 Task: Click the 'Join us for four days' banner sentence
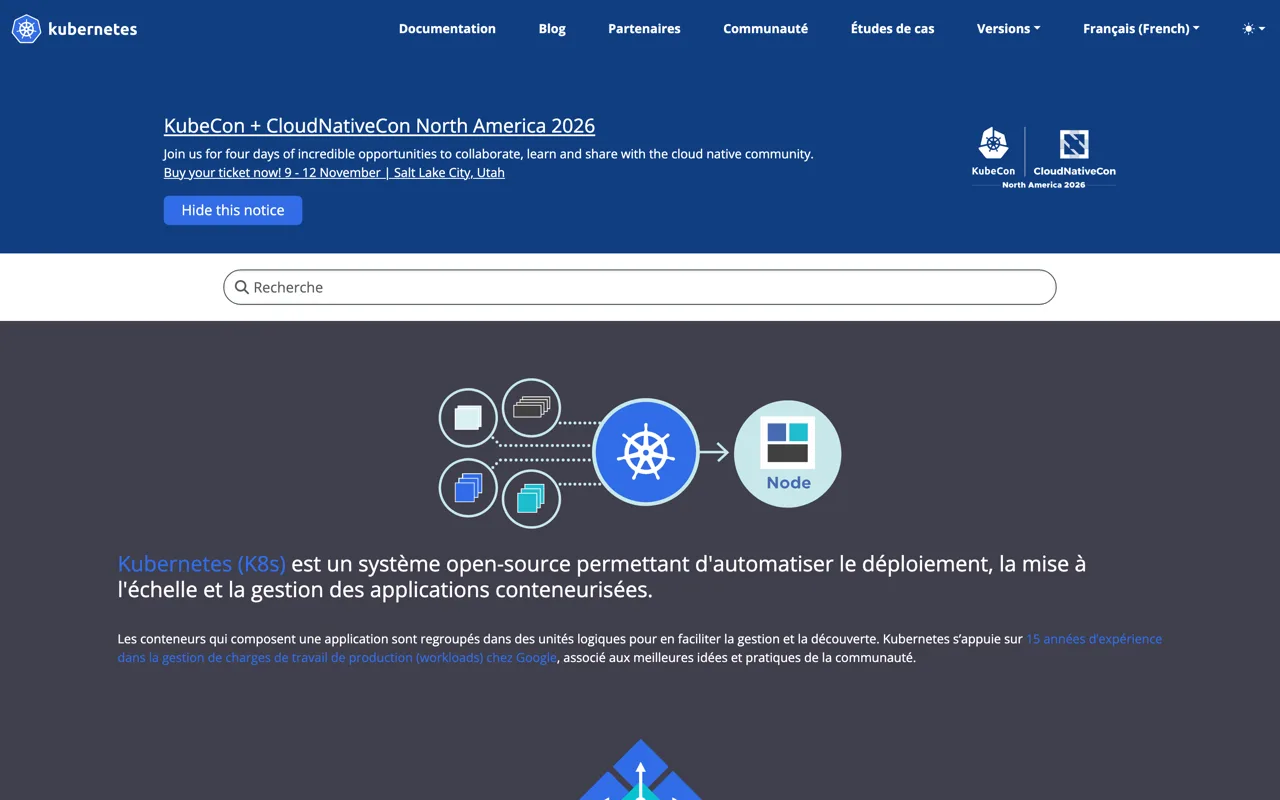[488, 154]
